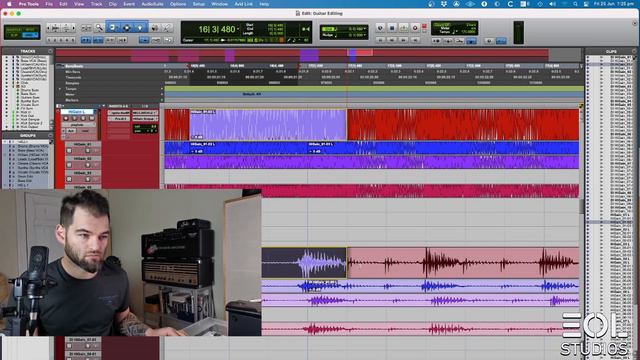Image resolution: width=640 pixels, height=360 pixels.
Task: Click the HiGain L track pan value field
Action: (145, 131)
